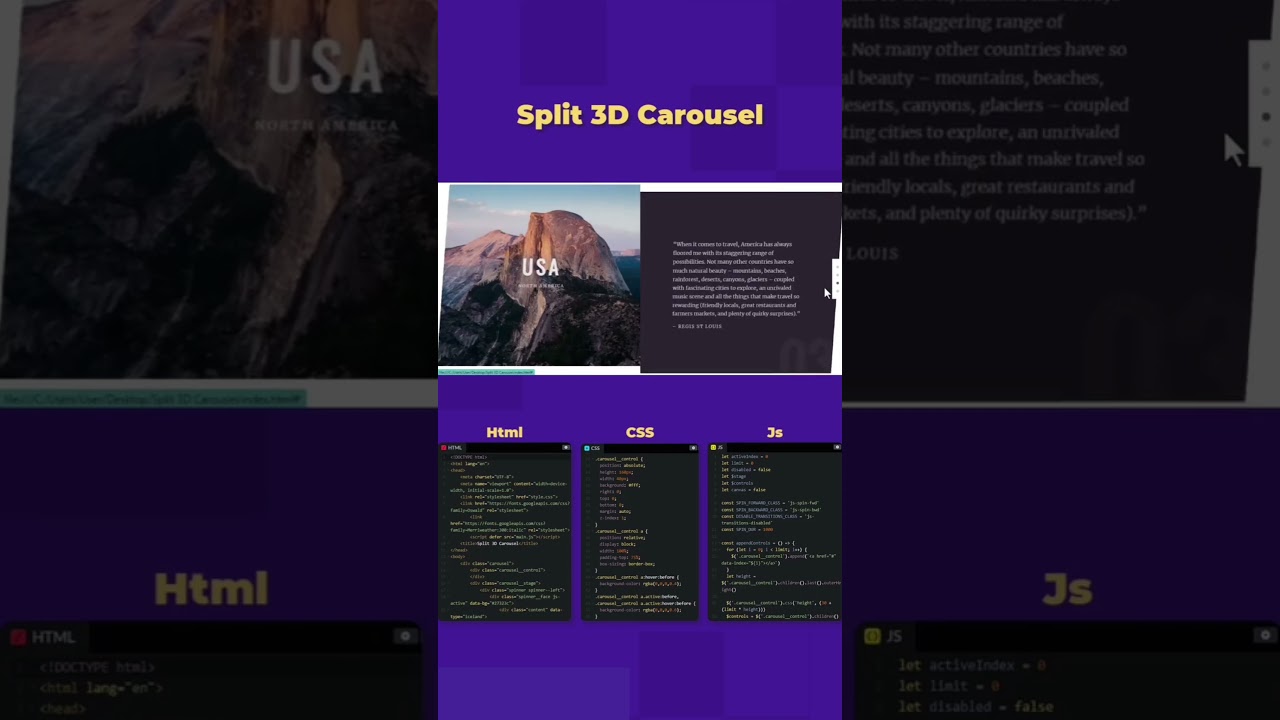Viewport: 1280px width, 720px height.
Task: Click "position: absolute;" in the CSS panel
Action: (622, 465)
